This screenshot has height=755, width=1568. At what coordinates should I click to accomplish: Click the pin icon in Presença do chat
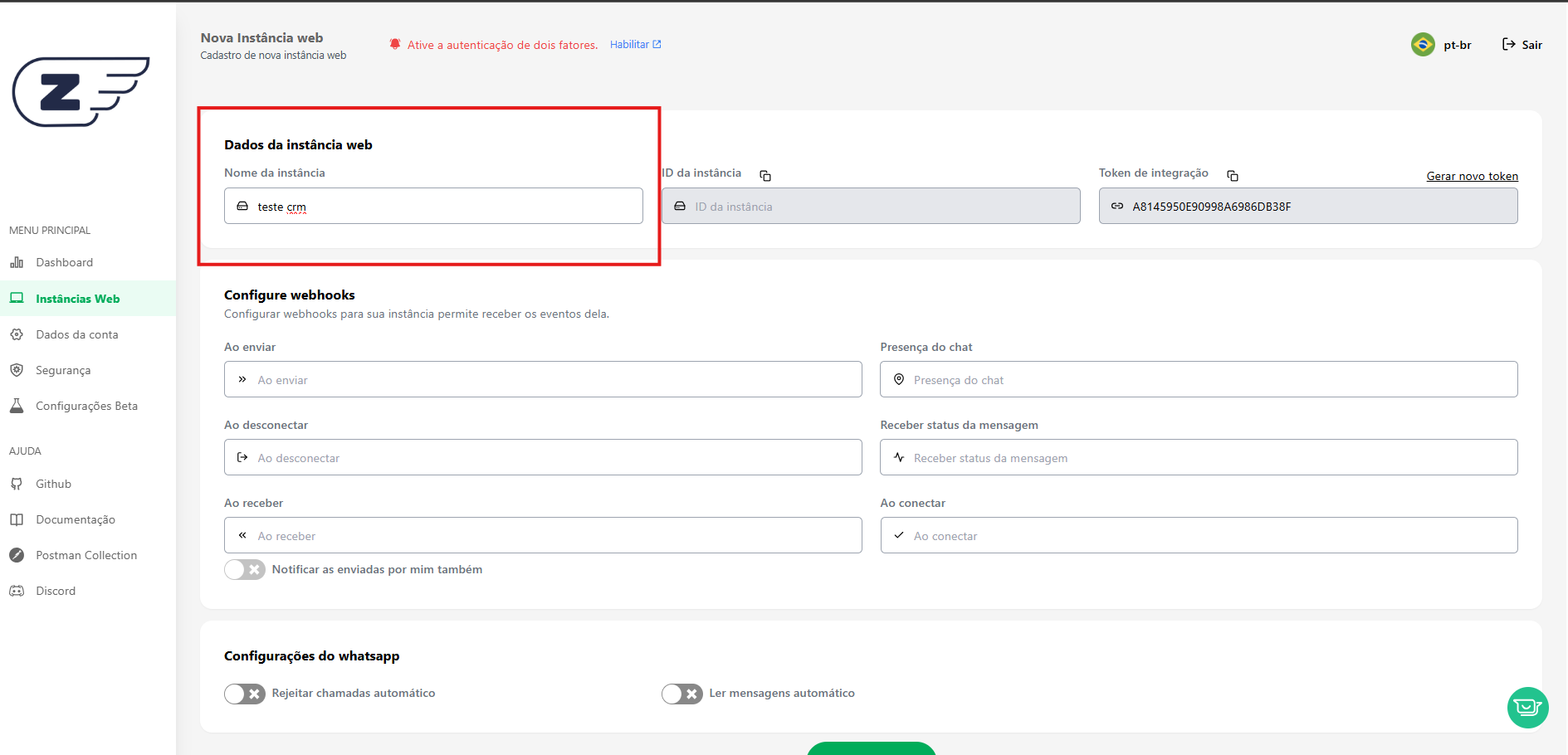click(x=898, y=379)
